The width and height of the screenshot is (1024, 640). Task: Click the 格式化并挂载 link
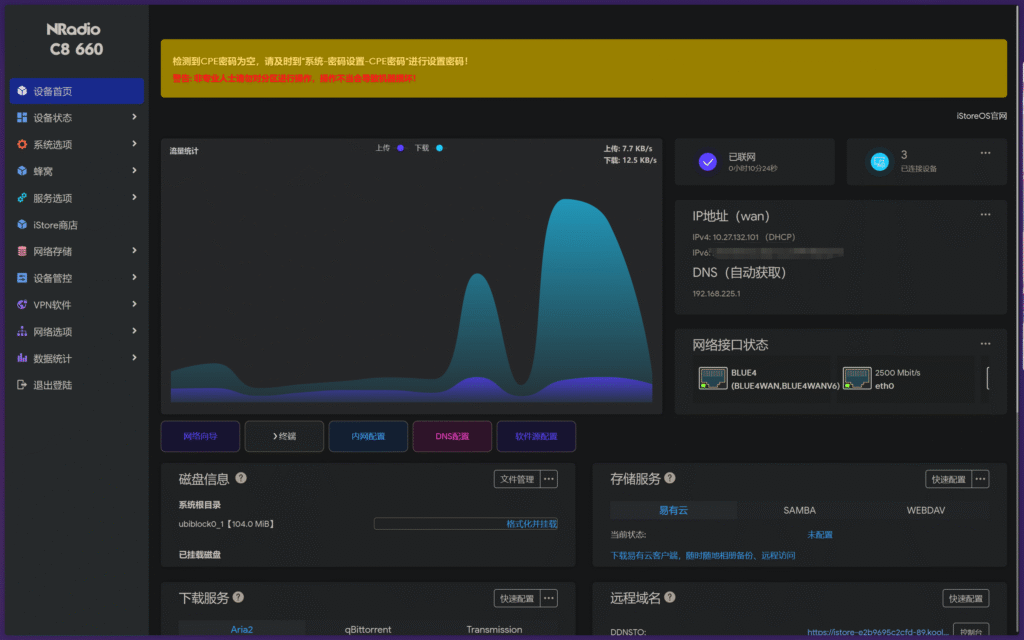tap(531, 524)
